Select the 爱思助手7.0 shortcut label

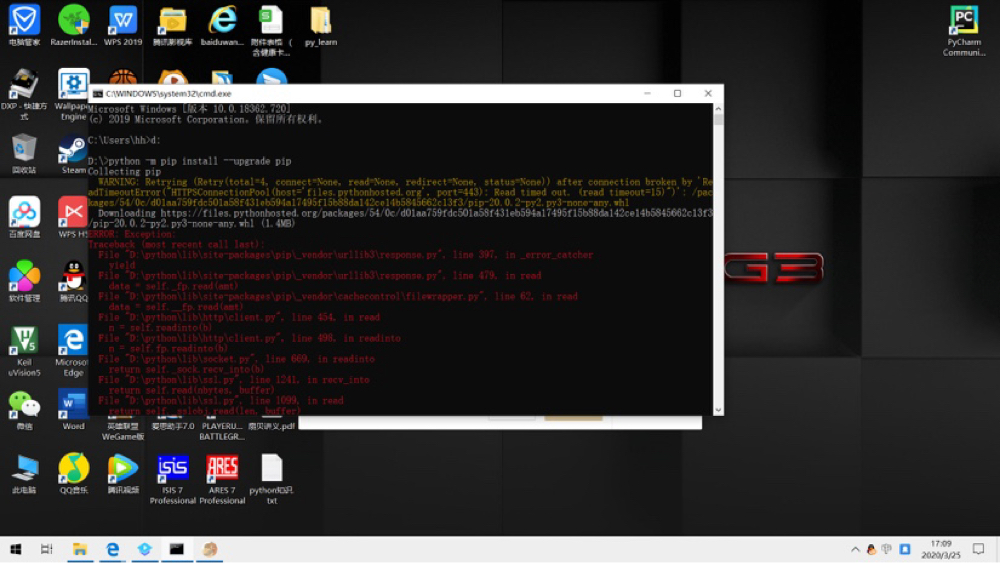172,426
